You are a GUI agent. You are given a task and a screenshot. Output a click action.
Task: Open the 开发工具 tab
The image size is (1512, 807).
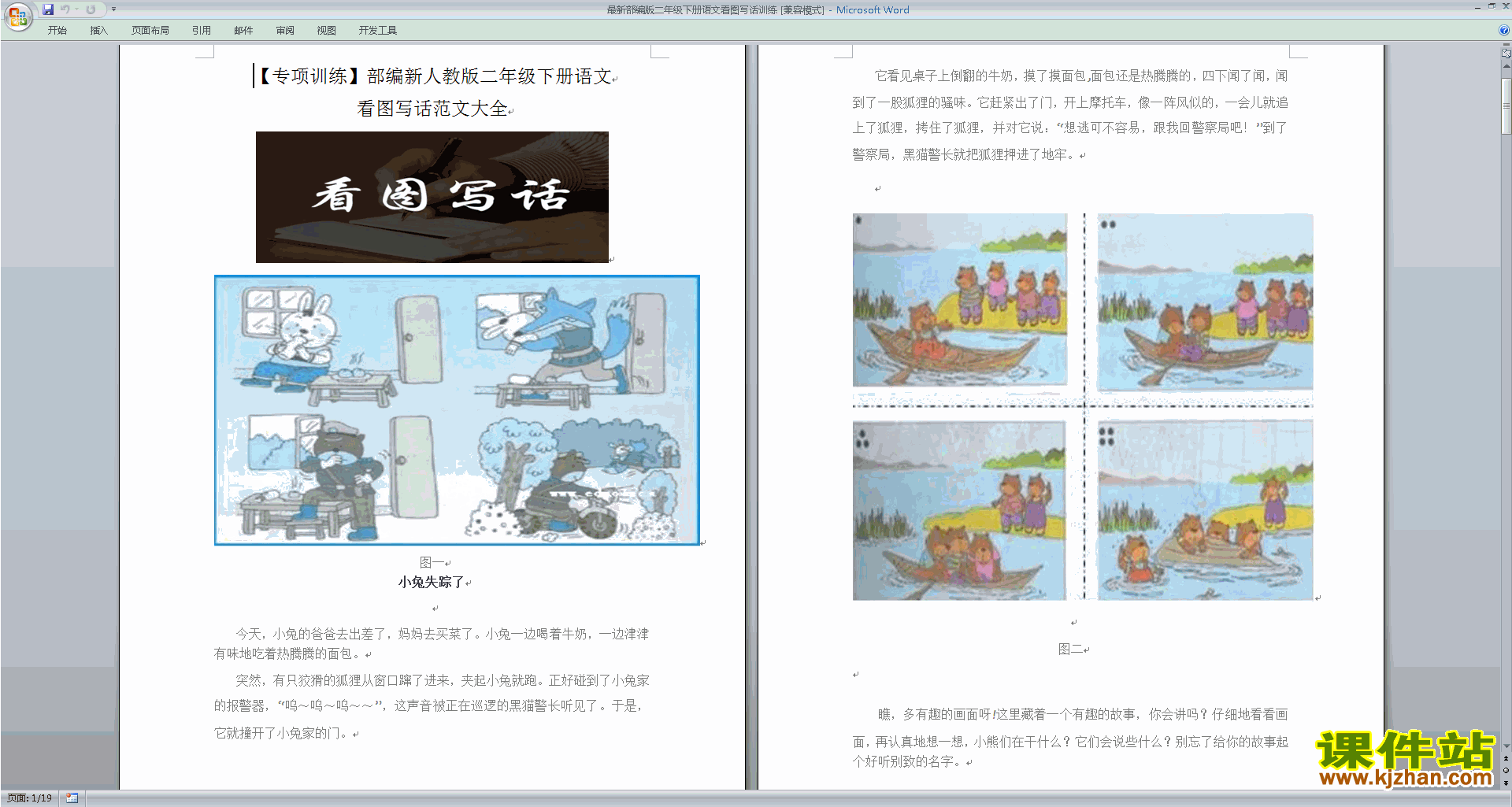[378, 30]
